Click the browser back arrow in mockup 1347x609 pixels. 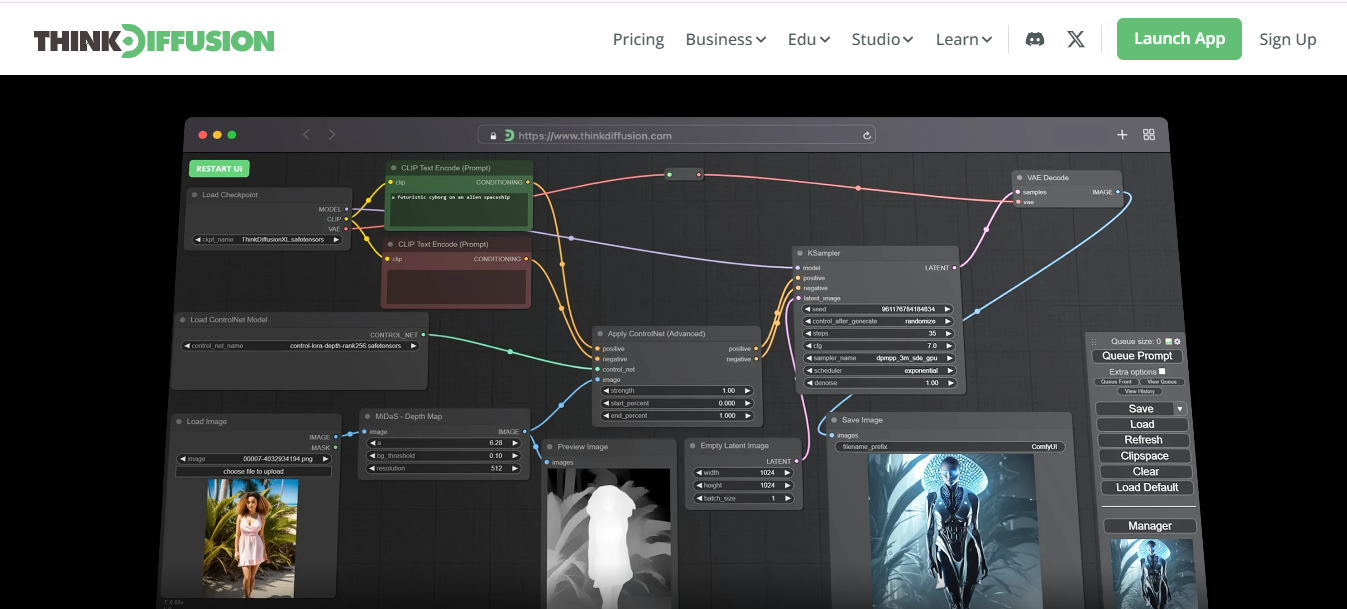tap(307, 135)
